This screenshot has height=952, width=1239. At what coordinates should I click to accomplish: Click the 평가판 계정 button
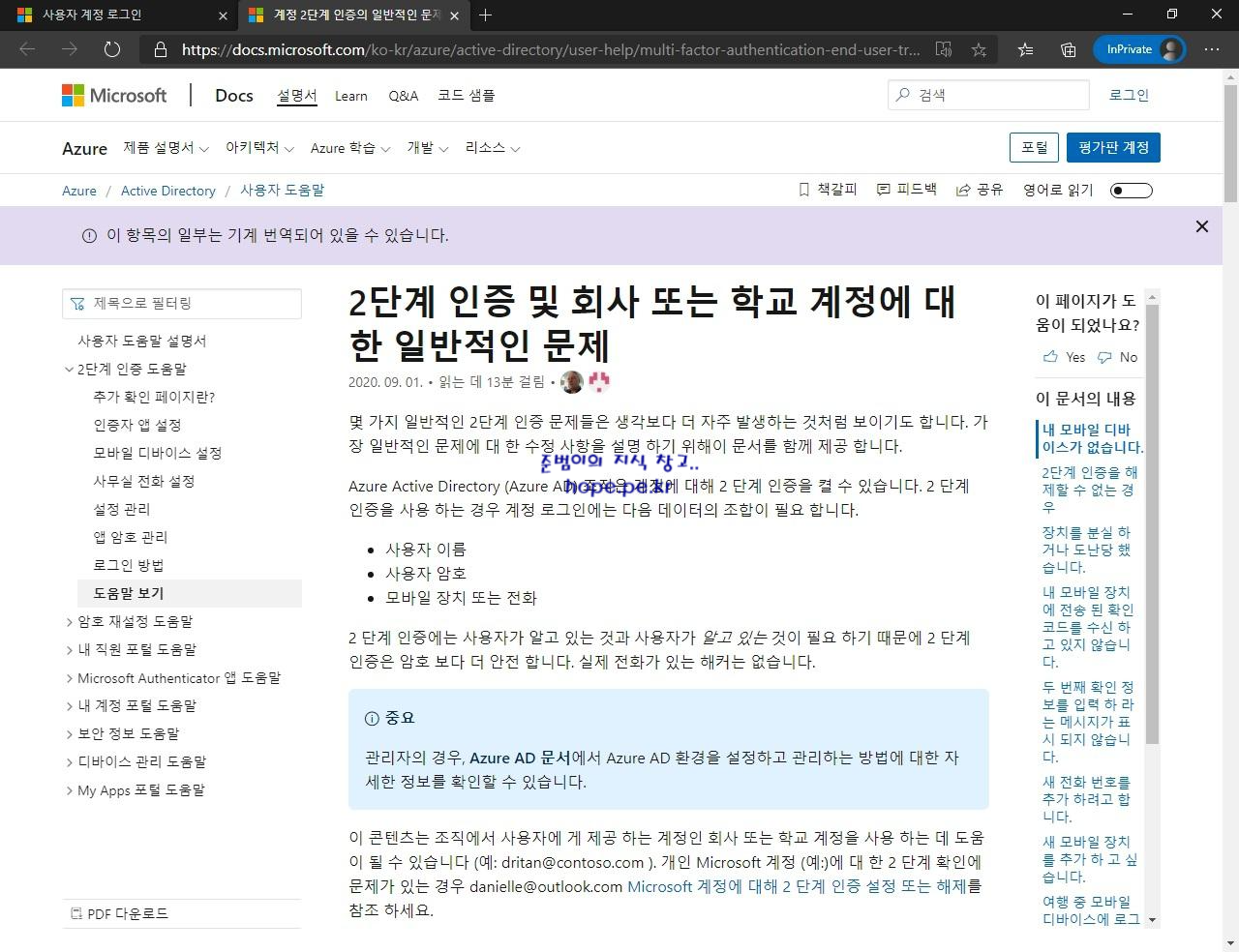(x=1113, y=147)
